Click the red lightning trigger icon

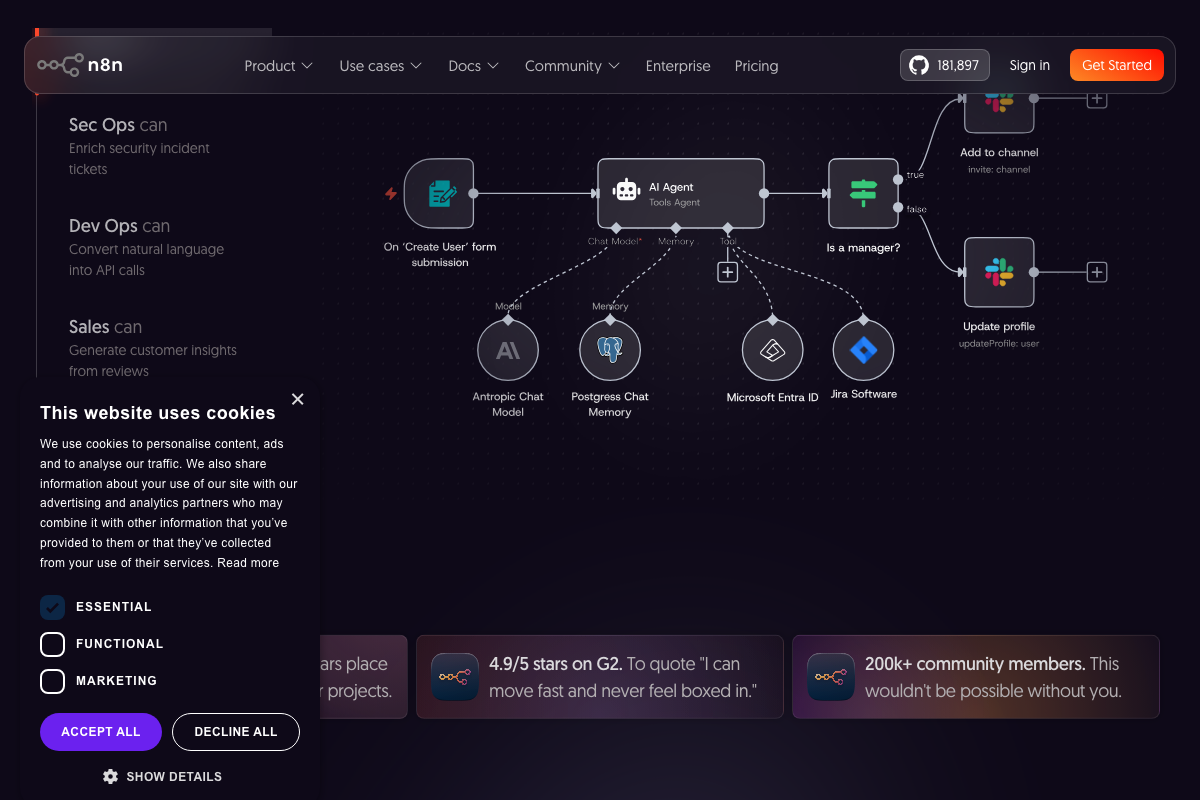[x=391, y=193]
